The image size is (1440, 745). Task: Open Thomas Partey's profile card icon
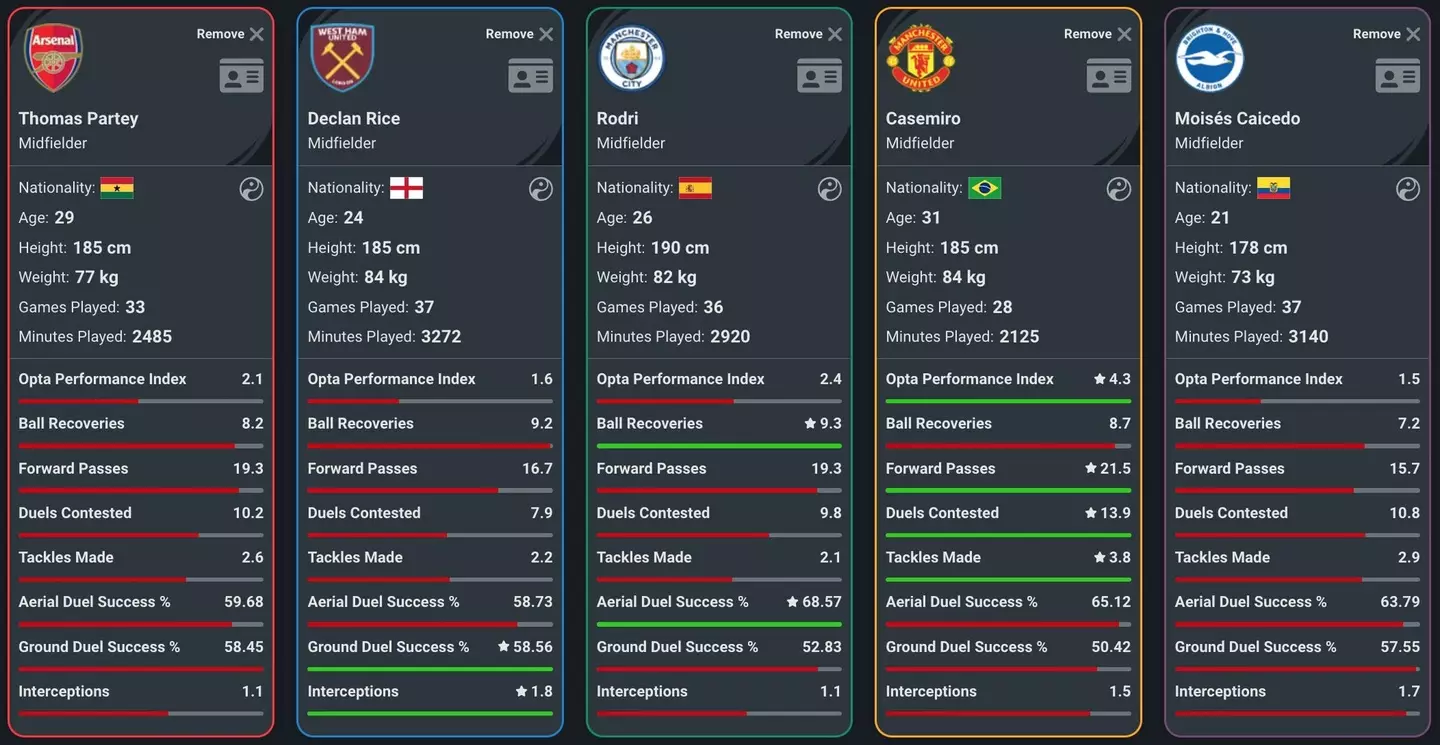[x=241, y=76]
